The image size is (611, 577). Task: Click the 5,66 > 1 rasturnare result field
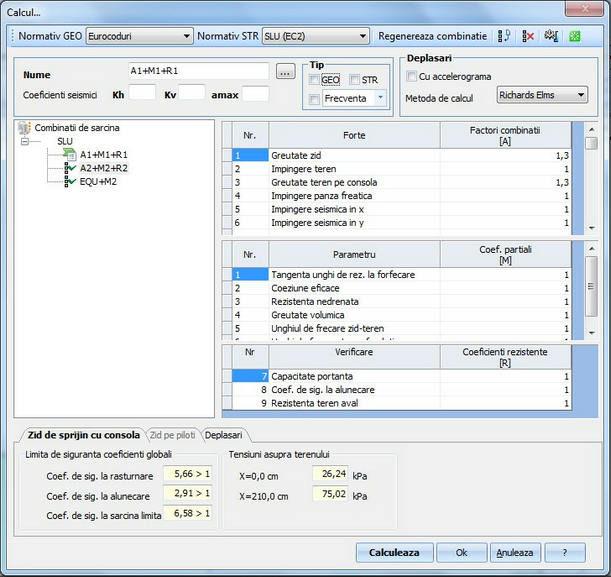187,474
